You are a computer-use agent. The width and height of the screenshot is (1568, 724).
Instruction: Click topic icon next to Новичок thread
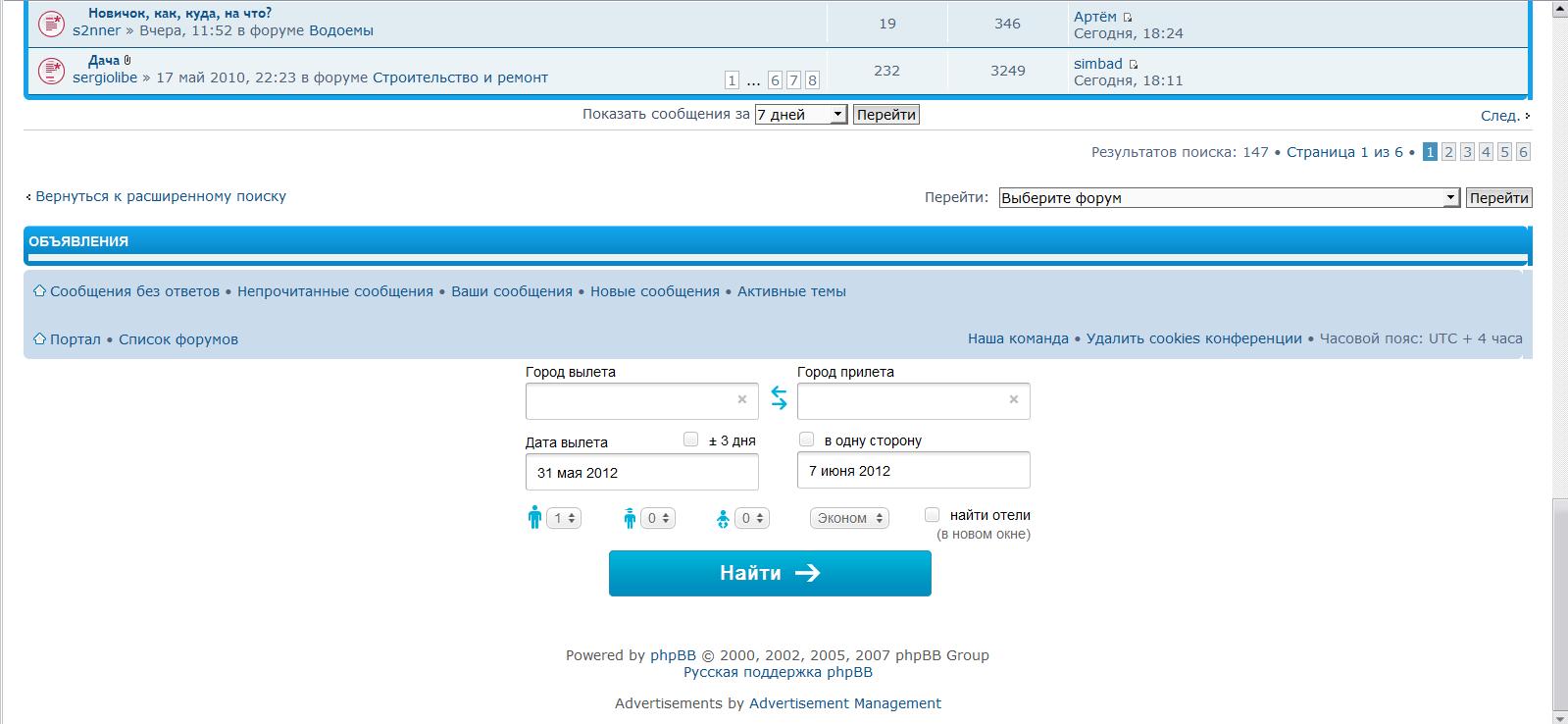click(x=51, y=23)
